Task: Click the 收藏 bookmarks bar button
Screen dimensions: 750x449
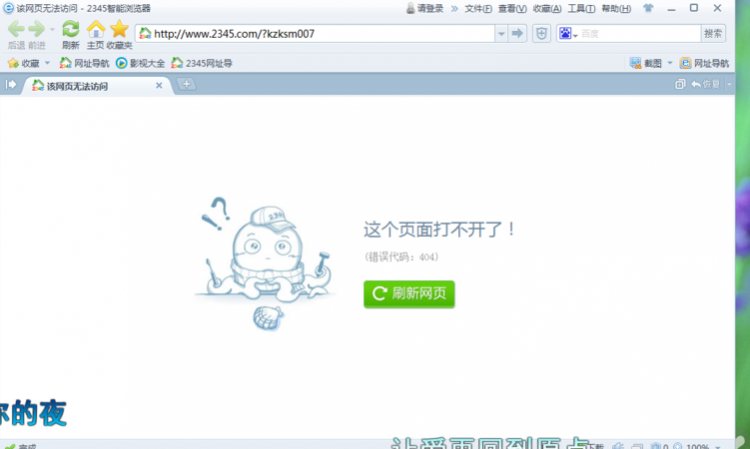Action: [x=24, y=63]
